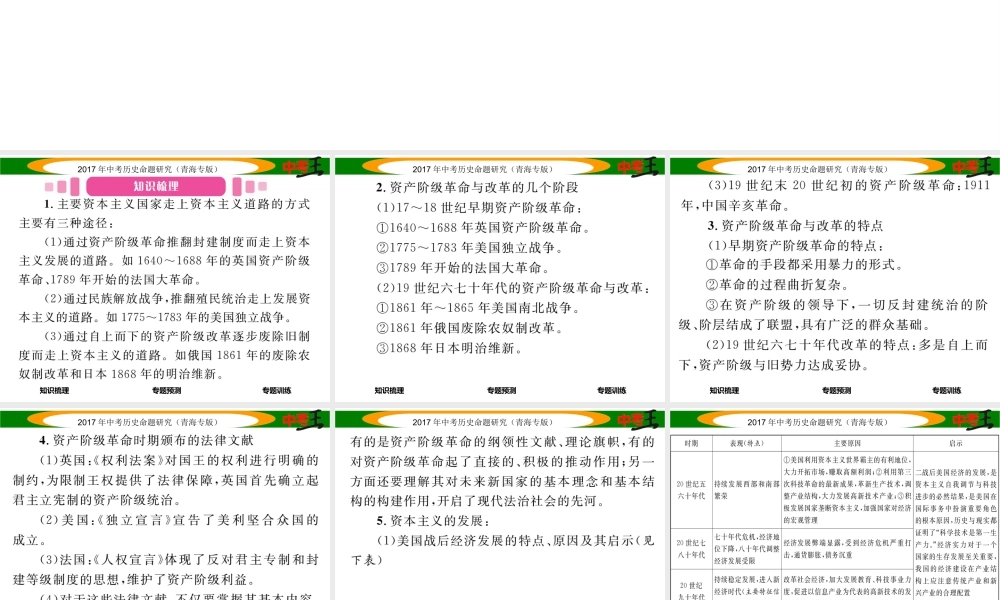Click heading '3. 资产阶级革命与改革的特点'
Image resolution: width=1000 pixels, height=600 pixels.
[795, 226]
